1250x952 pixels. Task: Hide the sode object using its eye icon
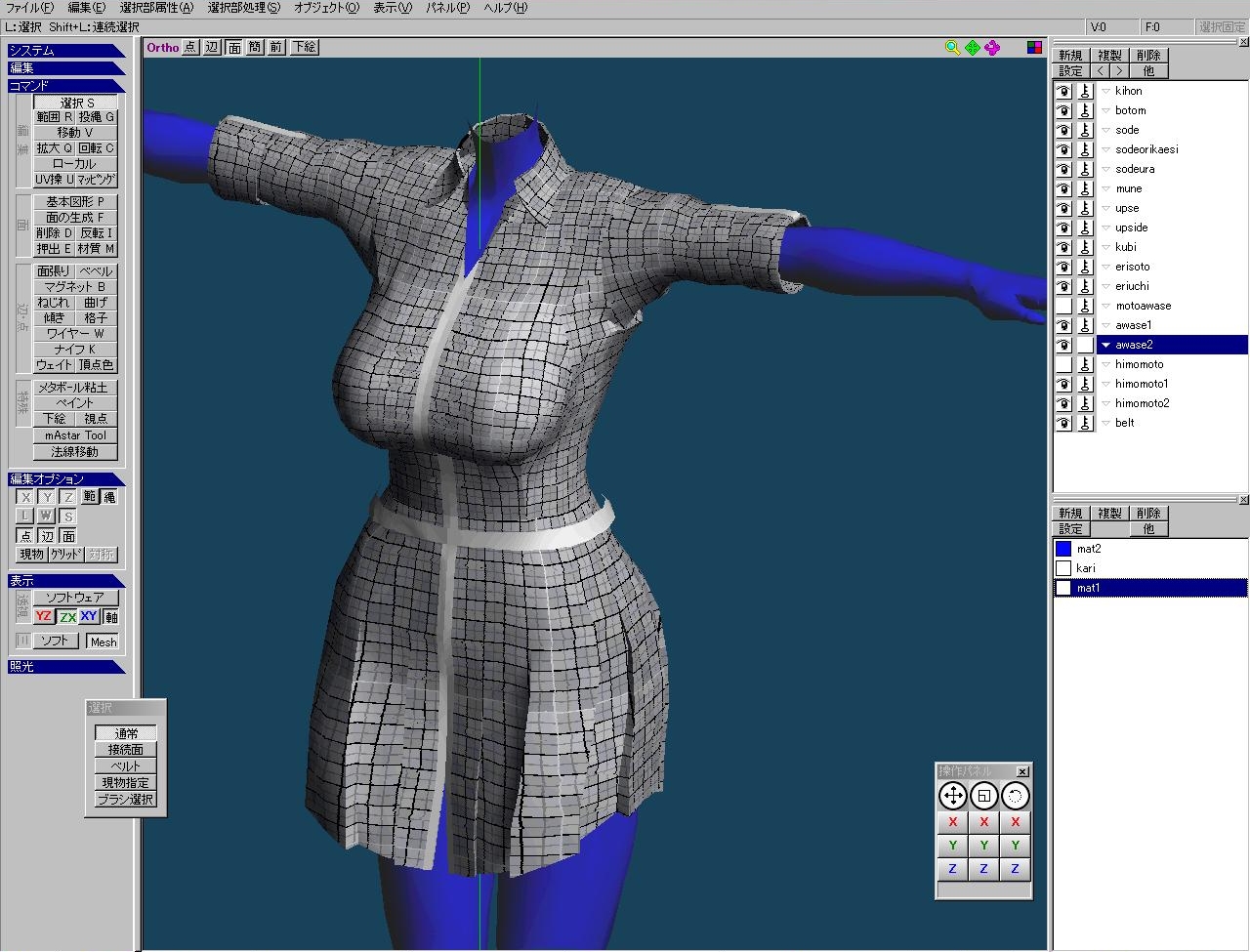(x=1063, y=130)
